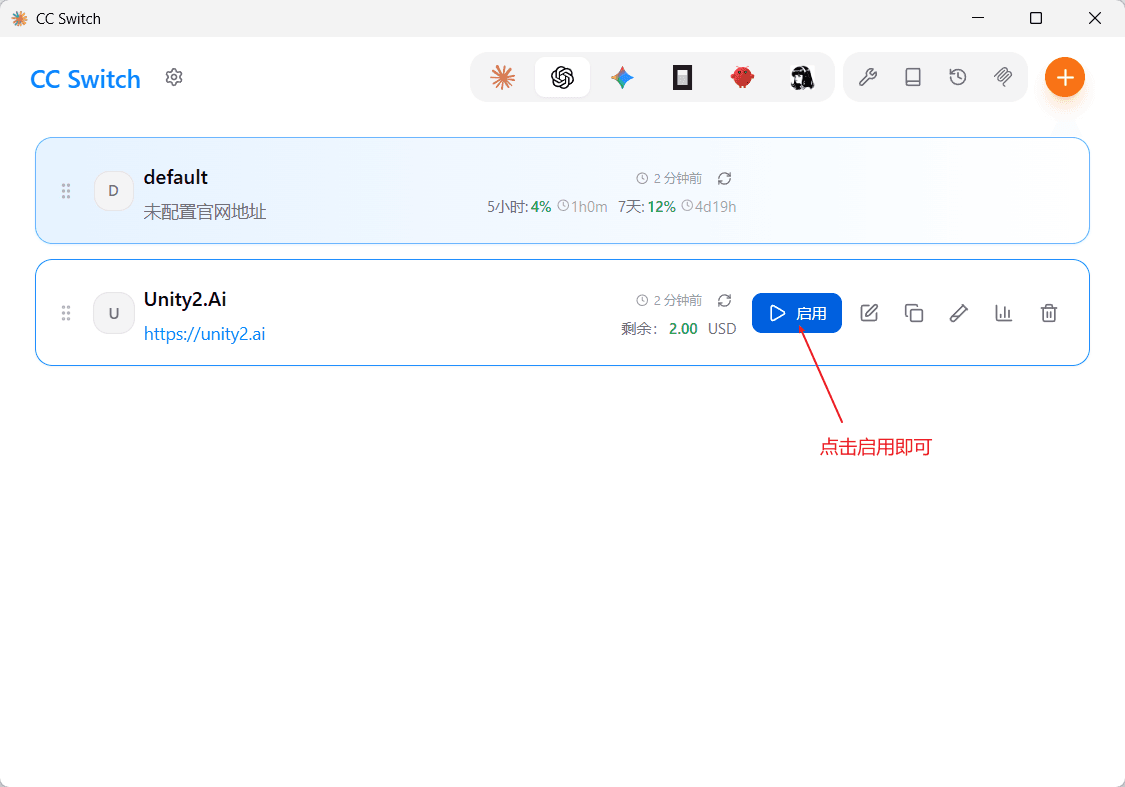
Task: Open settings gear next to CC Switch
Action: tap(174, 77)
